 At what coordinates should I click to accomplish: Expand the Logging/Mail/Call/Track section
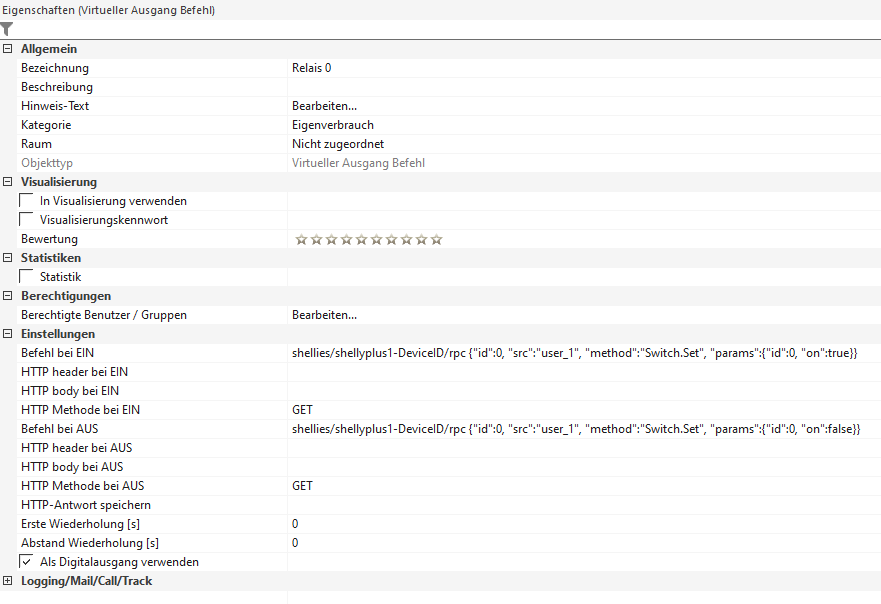coord(8,581)
